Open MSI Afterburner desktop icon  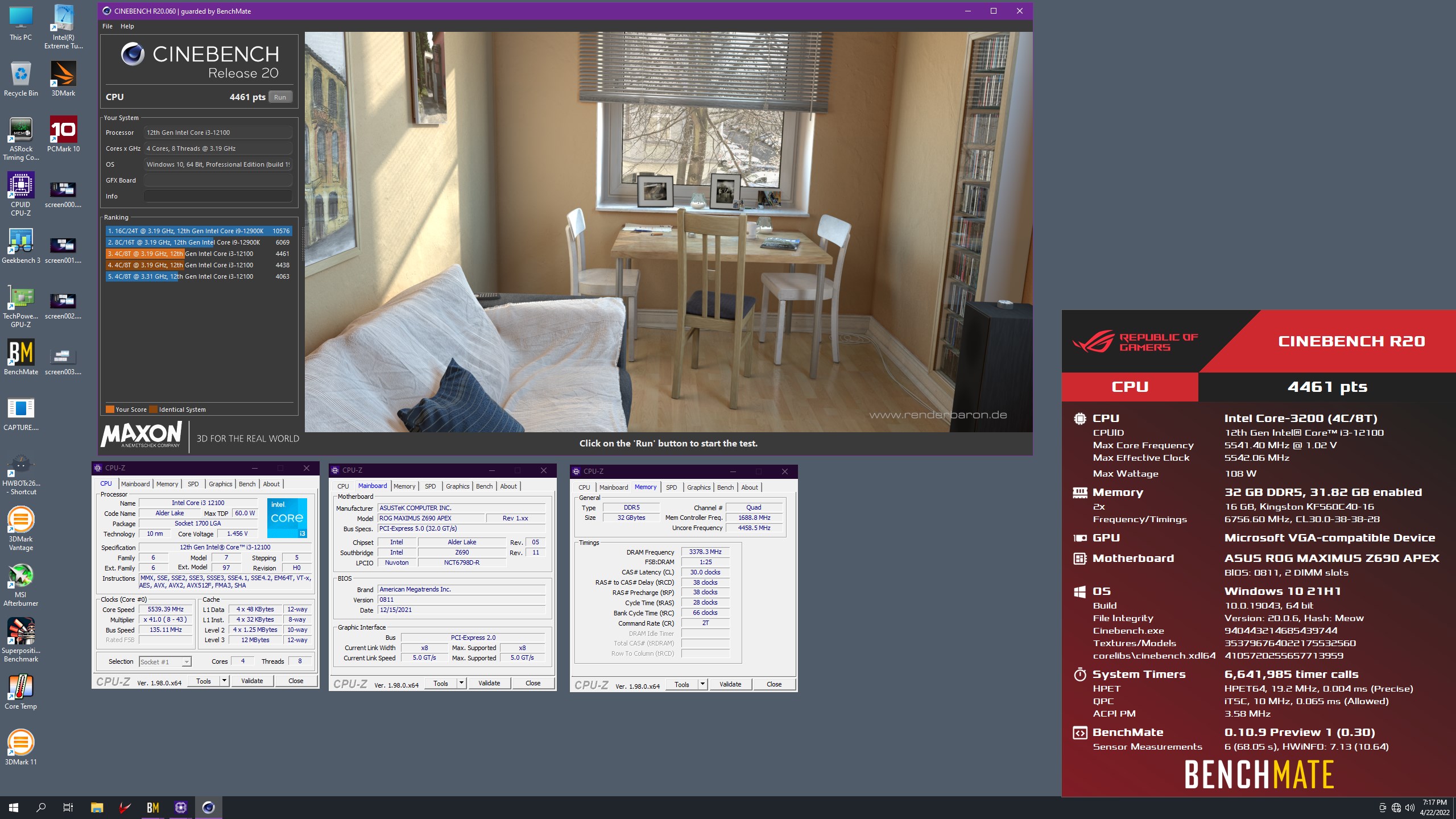21,584
